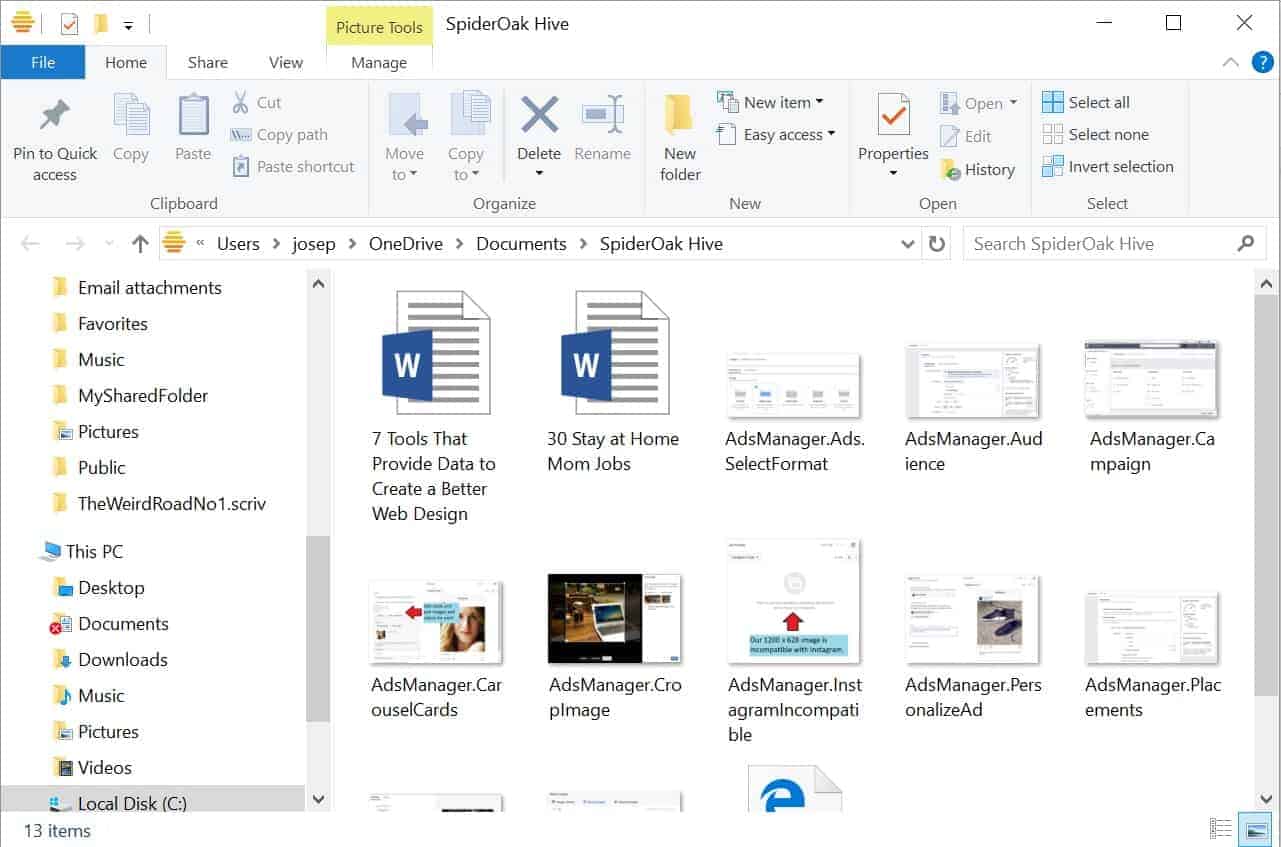Open the New item dropdown
1281x847 pixels.
(771, 102)
